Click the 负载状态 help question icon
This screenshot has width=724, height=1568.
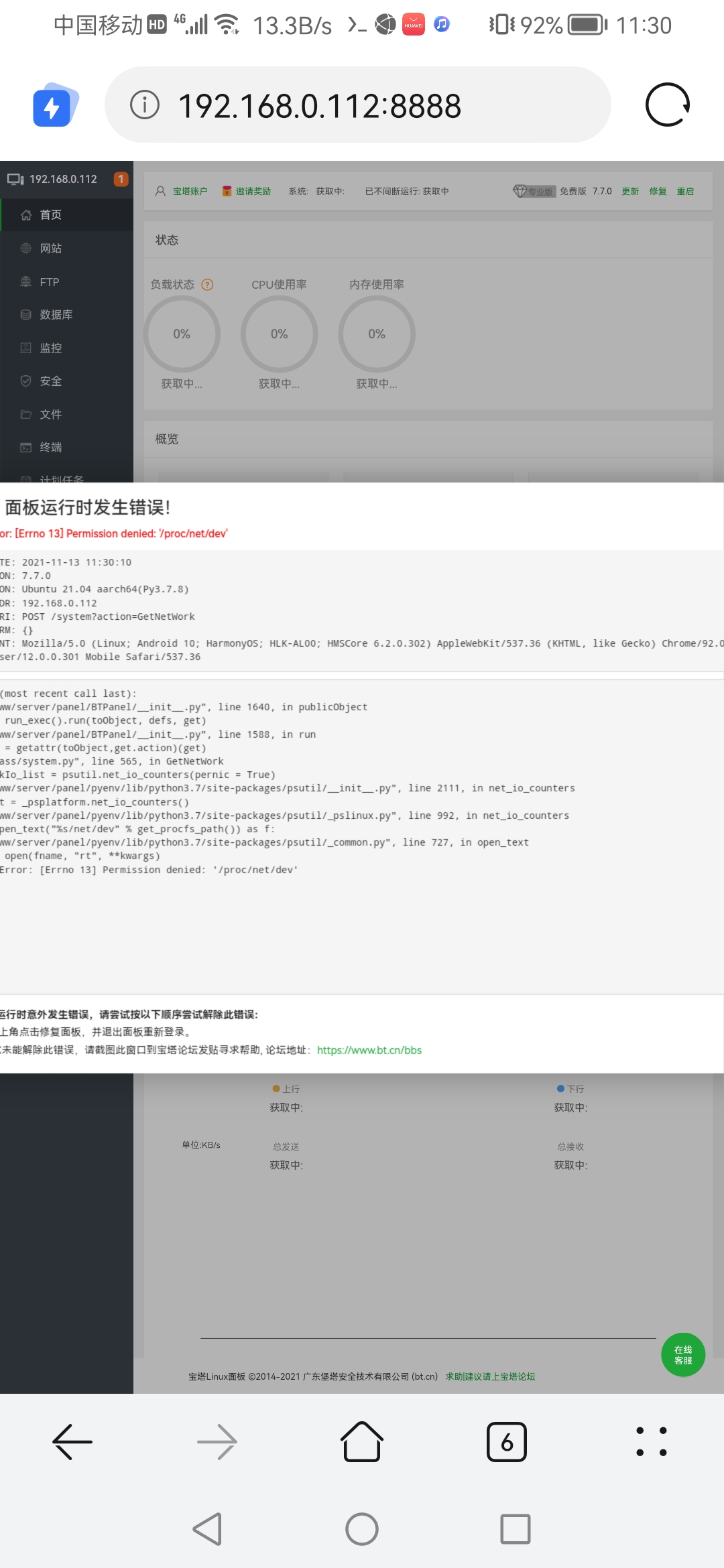pyautogui.click(x=208, y=285)
